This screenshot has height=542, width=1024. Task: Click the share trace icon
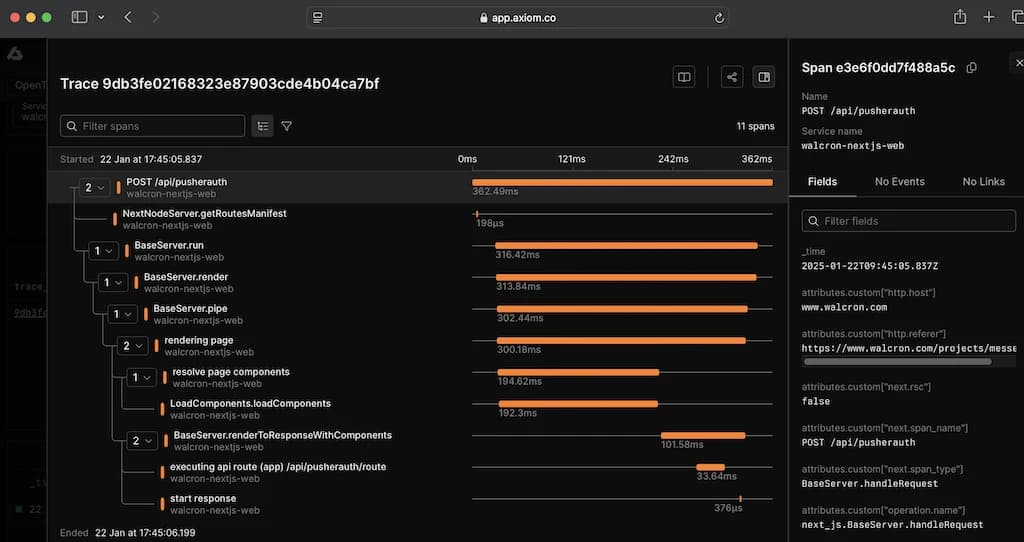click(732, 77)
